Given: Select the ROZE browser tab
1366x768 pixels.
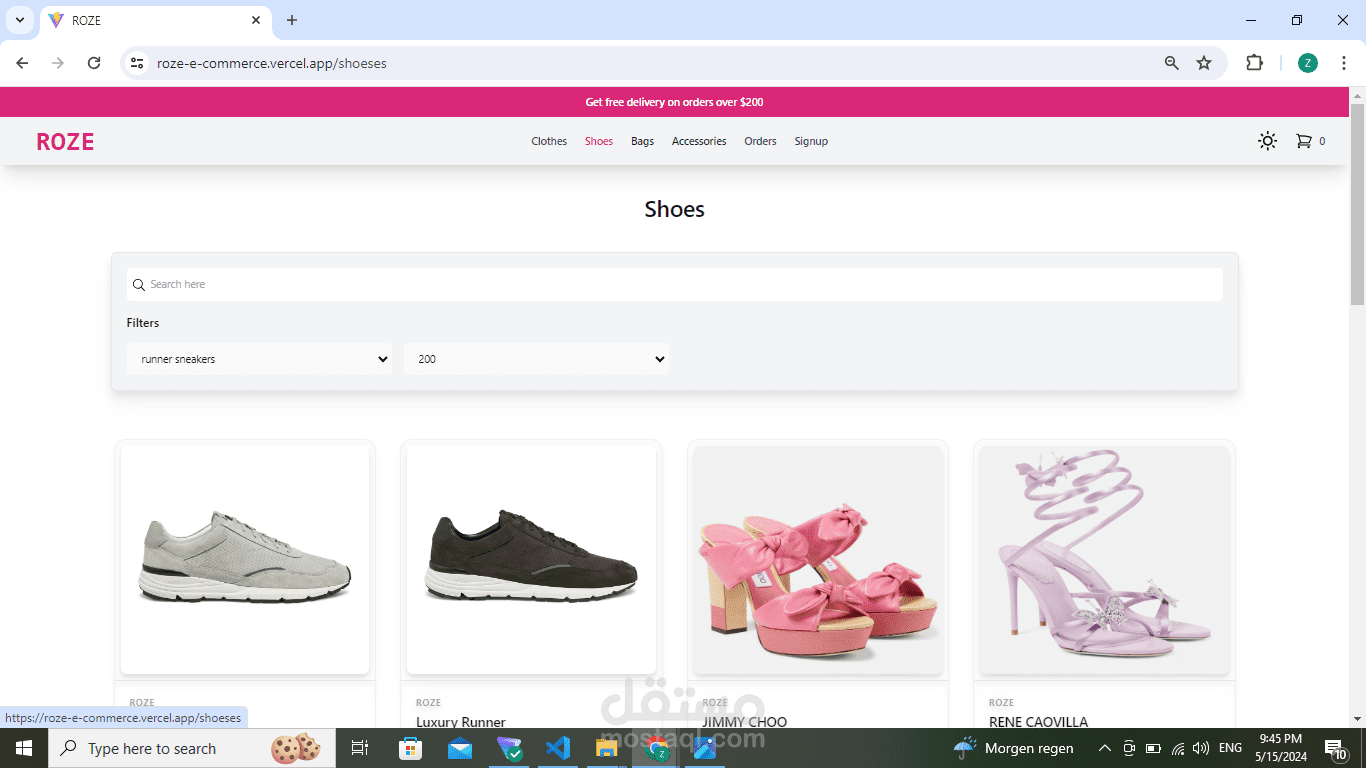Looking at the screenshot, I should [156, 20].
